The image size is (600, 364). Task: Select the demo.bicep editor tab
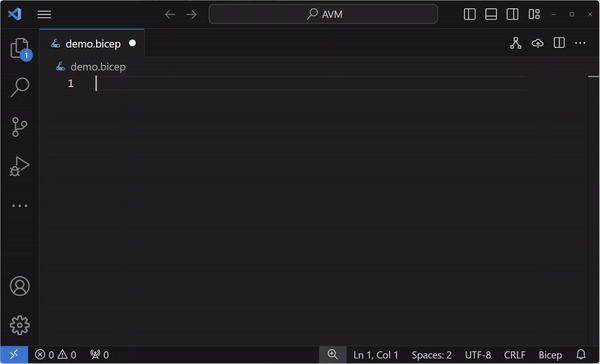coord(92,44)
